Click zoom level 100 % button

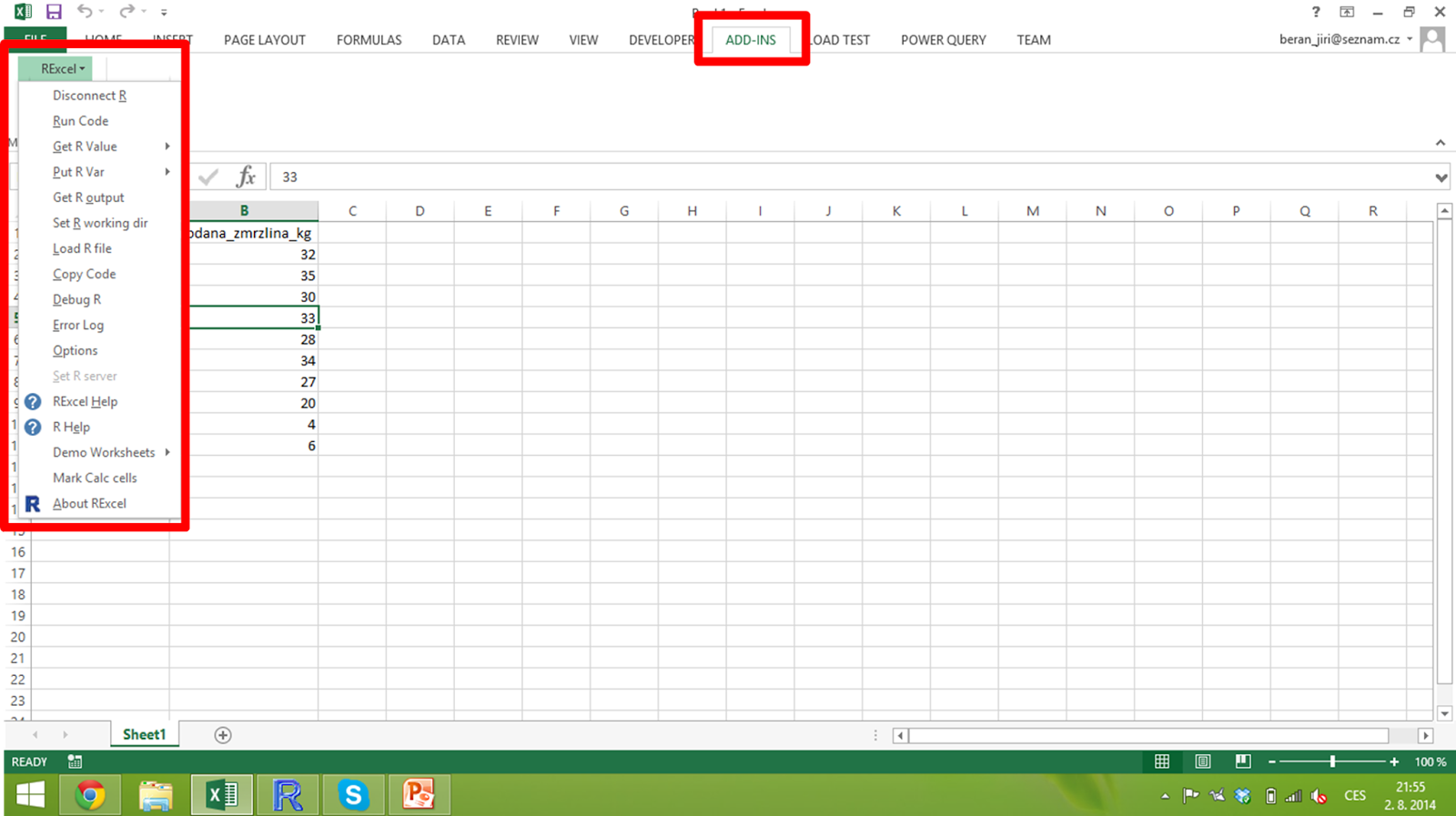coord(1431,761)
